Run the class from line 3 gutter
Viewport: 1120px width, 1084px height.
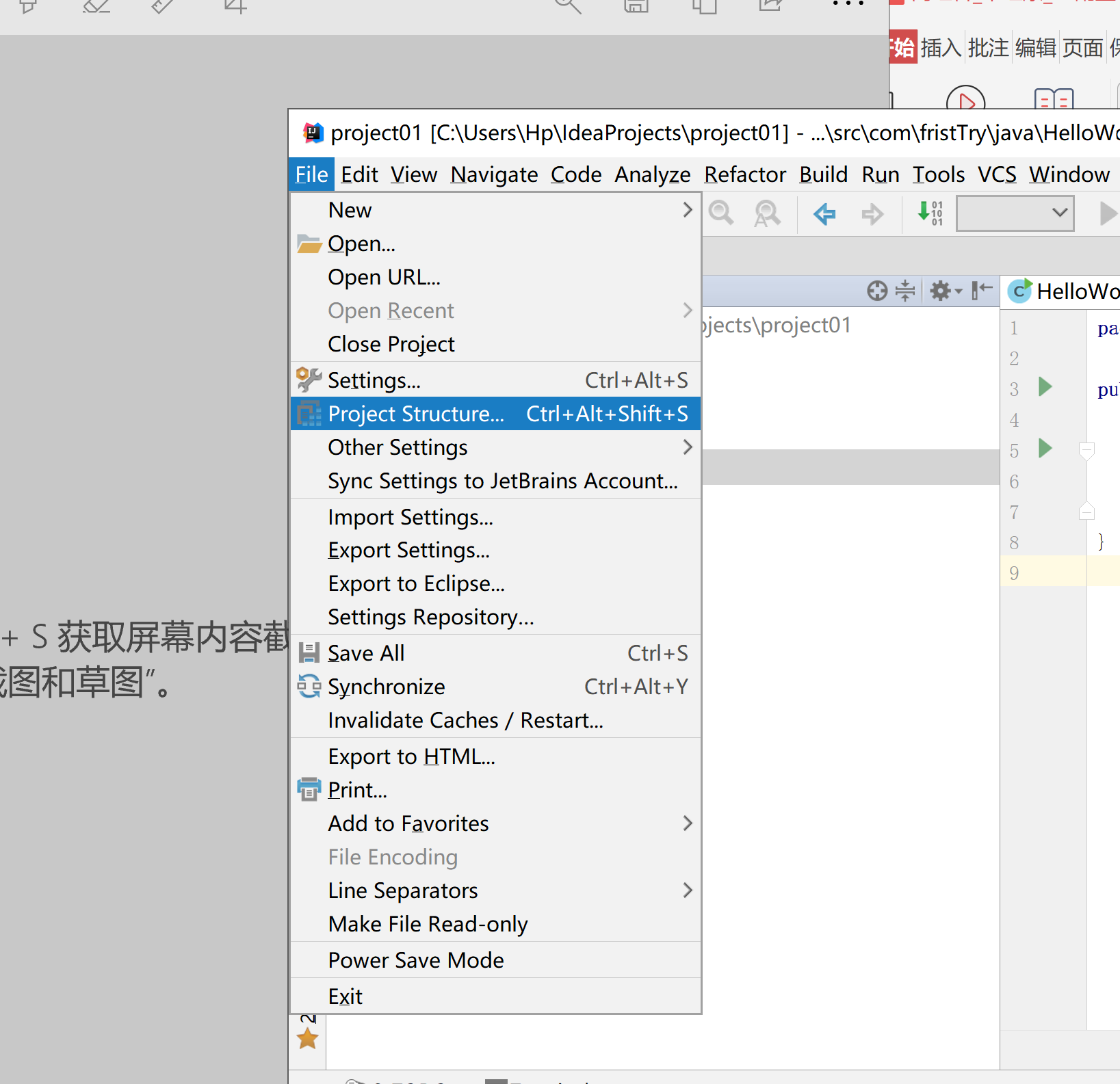point(1045,386)
